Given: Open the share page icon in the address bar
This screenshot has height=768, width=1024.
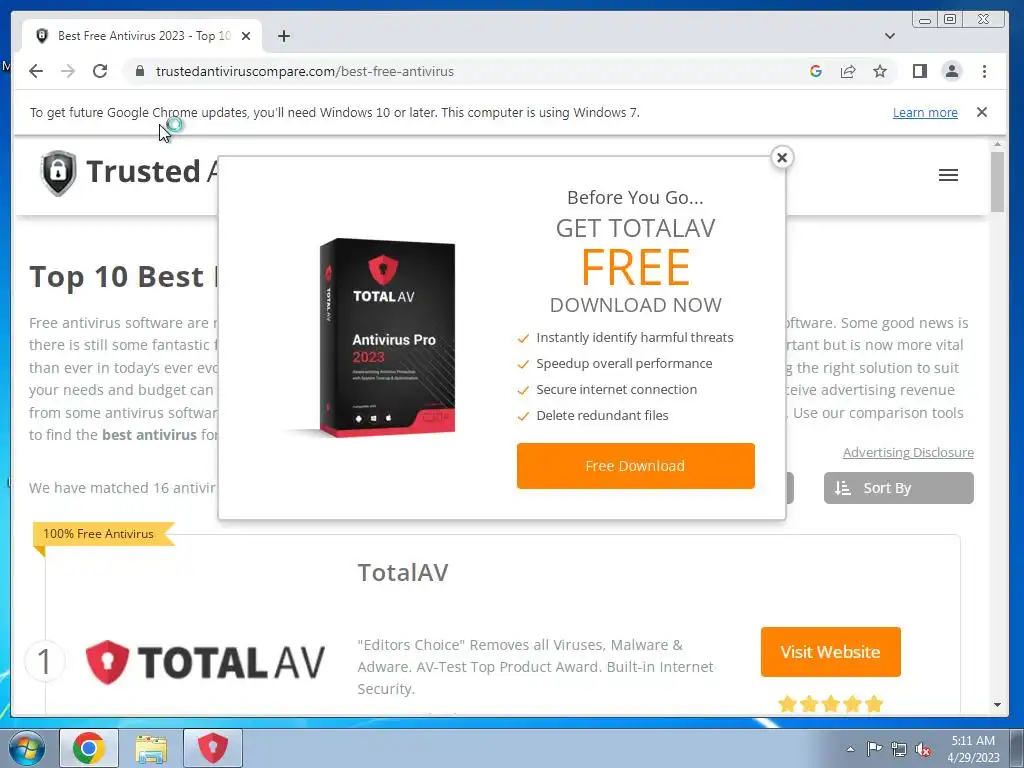Looking at the screenshot, I should [x=848, y=71].
